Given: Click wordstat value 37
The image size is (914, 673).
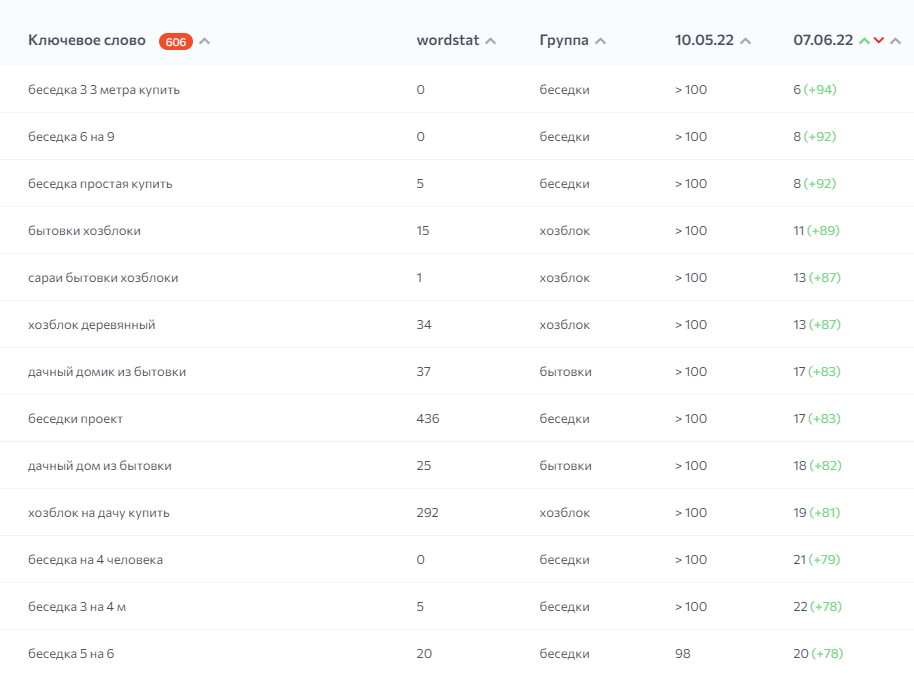Looking at the screenshot, I should coord(424,372).
